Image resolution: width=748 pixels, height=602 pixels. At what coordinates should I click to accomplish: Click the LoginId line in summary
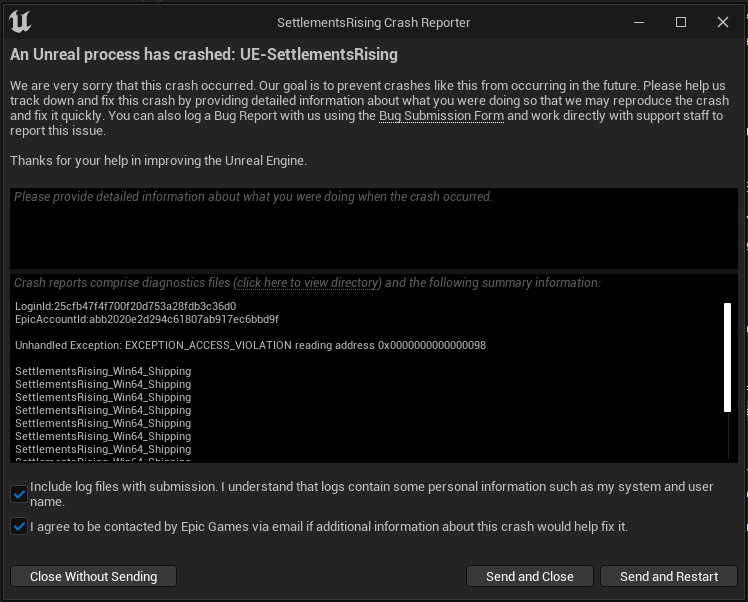pos(126,306)
